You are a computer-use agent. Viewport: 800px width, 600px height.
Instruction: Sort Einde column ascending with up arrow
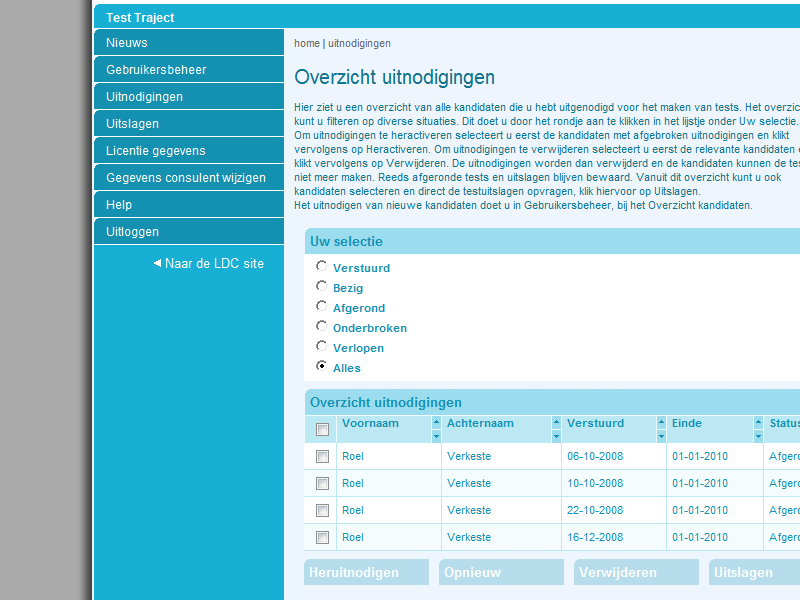758,422
